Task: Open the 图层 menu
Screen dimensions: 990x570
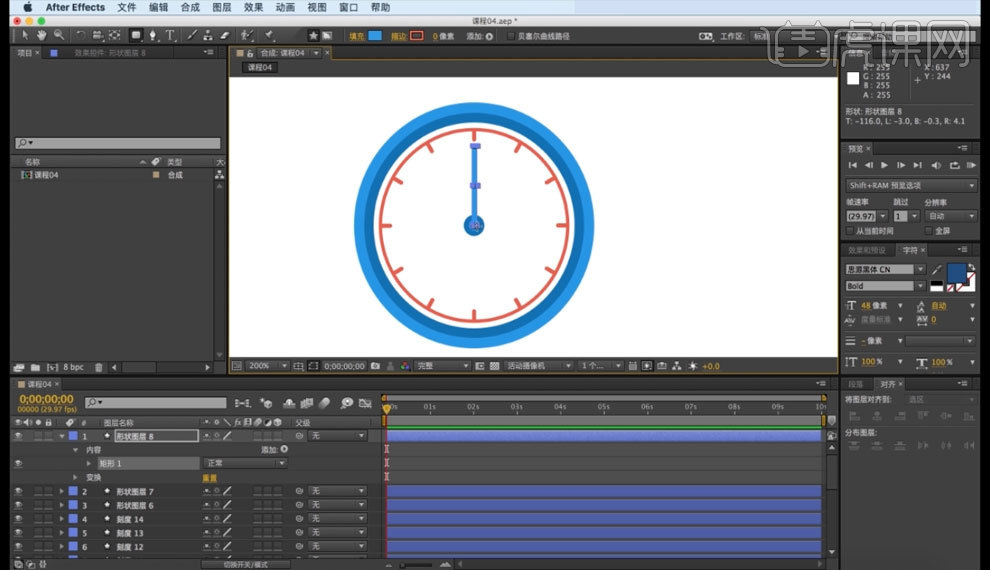Action: [x=222, y=8]
